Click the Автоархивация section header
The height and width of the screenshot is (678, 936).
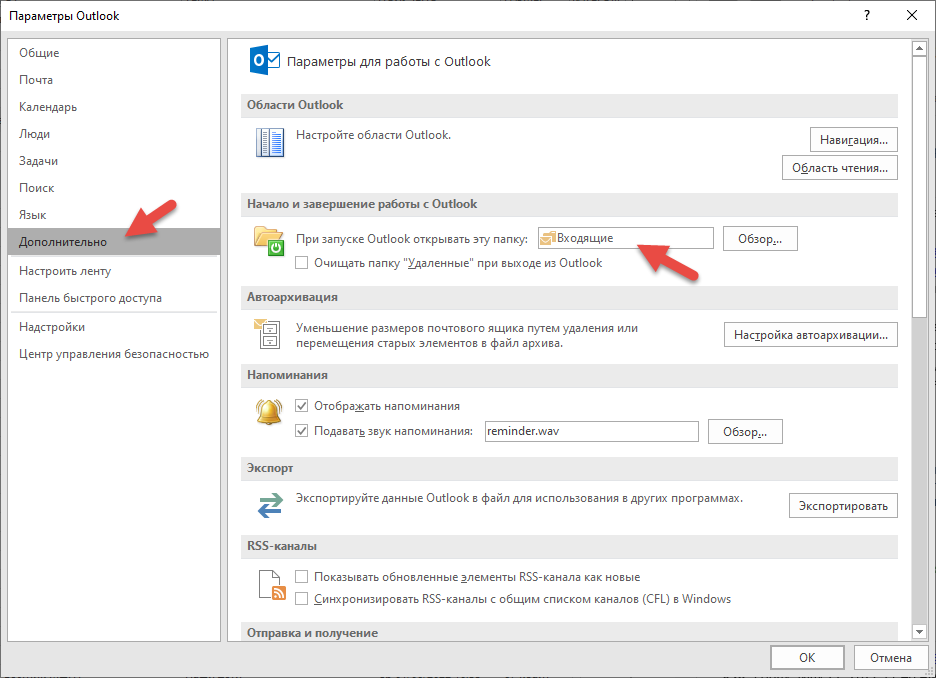[569, 297]
